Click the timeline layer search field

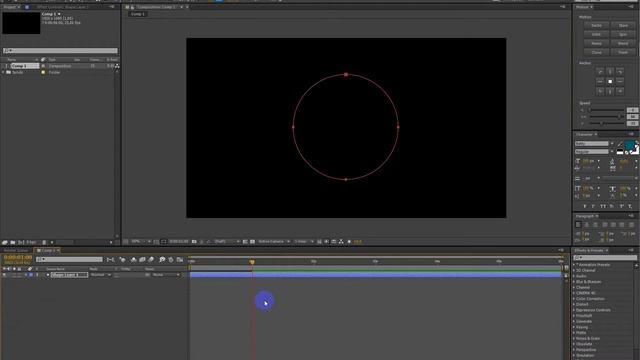[x=69, y=259]
